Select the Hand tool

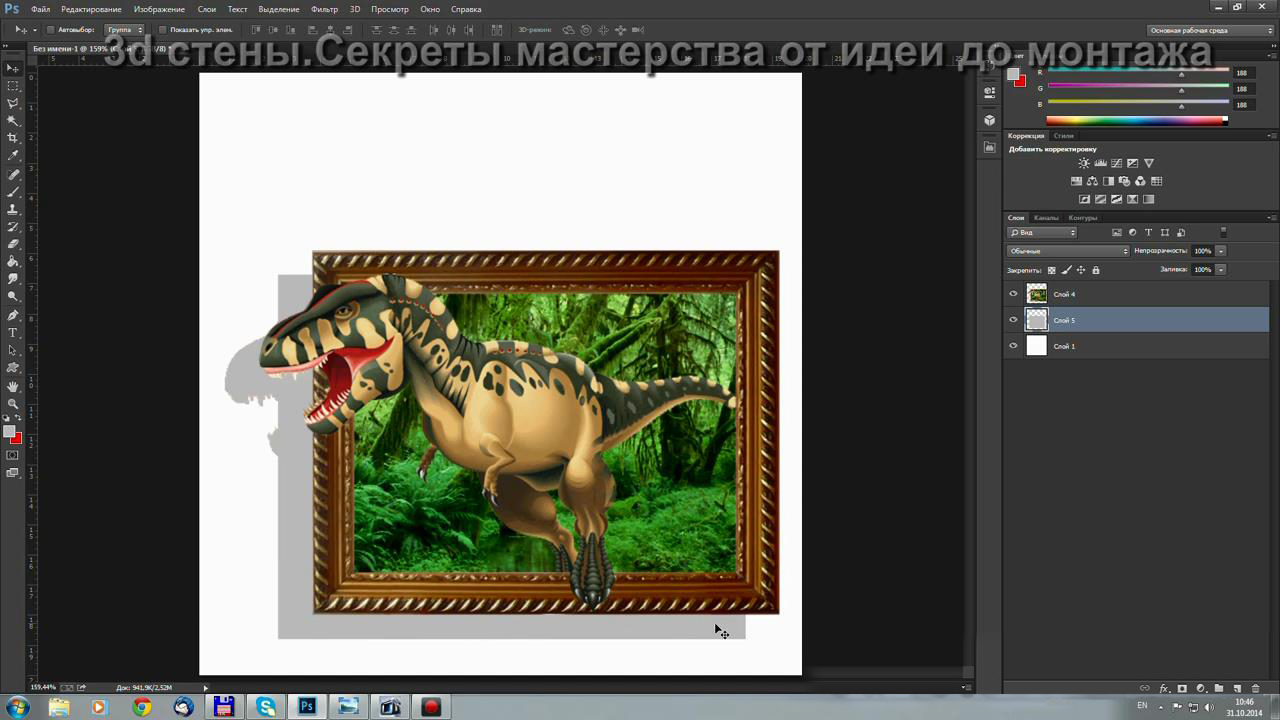(13, 386)
